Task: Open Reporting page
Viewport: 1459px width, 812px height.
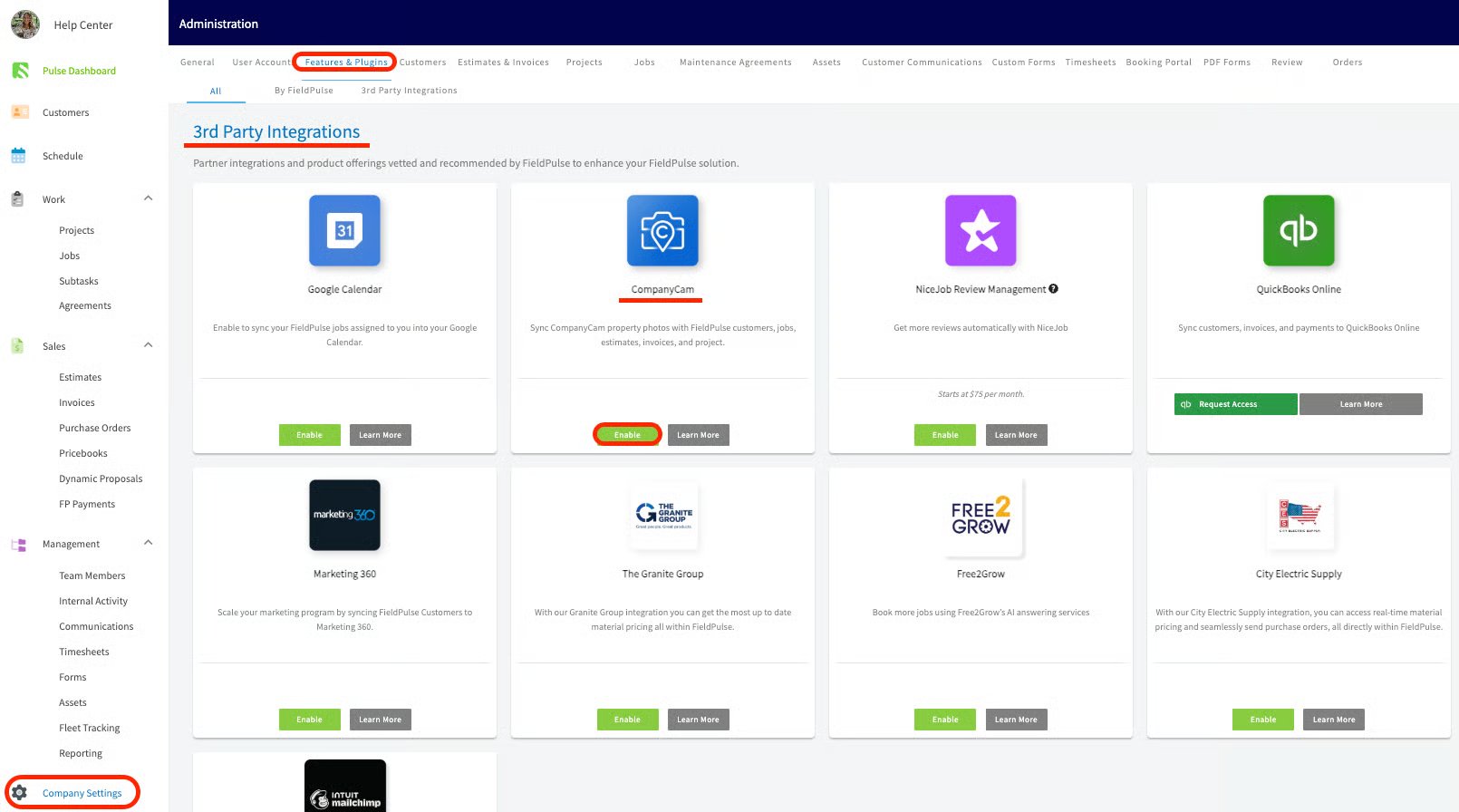Action: pyautogui.click(x=81, y=753)
